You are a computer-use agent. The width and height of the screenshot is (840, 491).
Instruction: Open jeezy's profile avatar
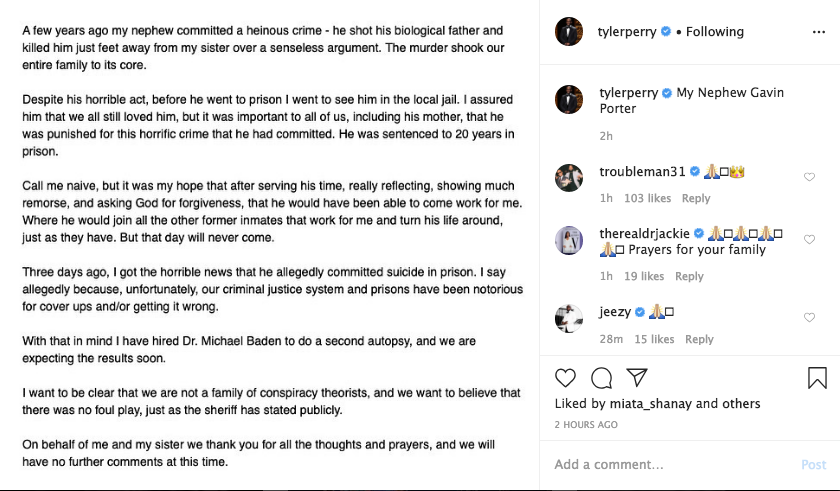pyautogui.click(x=569, y=317)
